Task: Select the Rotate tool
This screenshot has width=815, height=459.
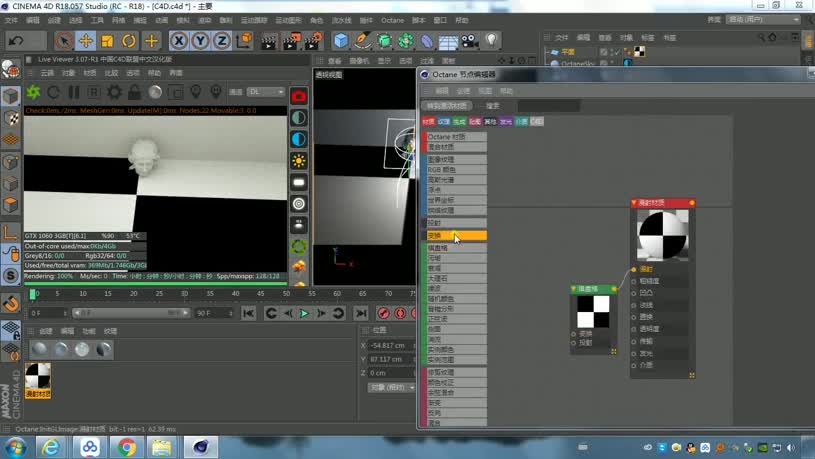Action: [129, 41]
